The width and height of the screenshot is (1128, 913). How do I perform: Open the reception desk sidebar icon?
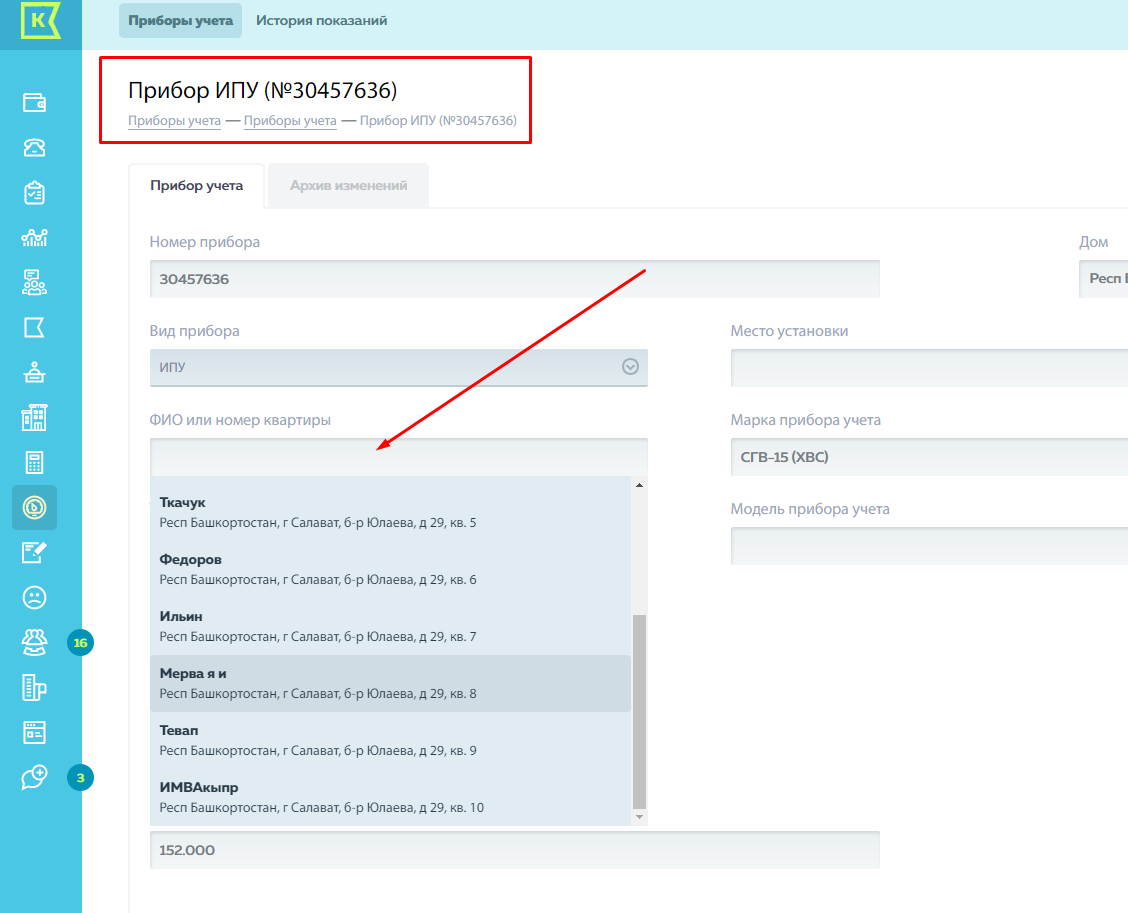click(x=35, y=373)
